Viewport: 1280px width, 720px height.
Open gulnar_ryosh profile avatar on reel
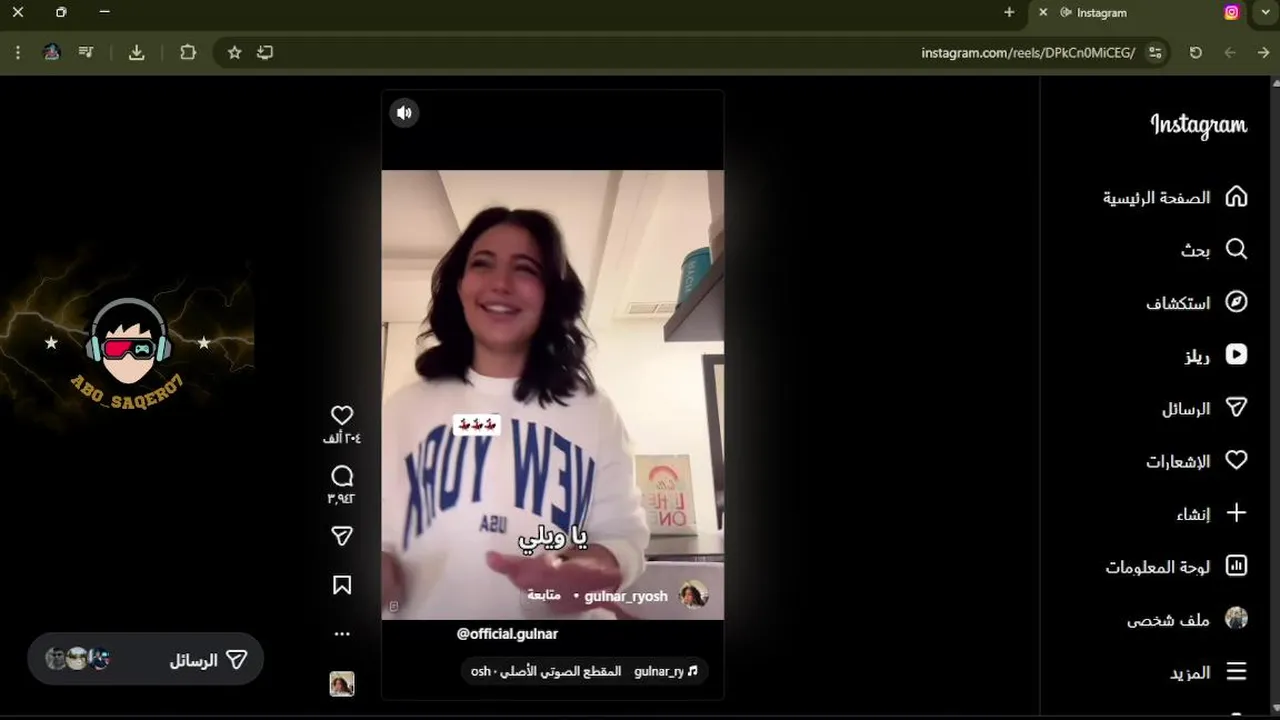(693, 595)
